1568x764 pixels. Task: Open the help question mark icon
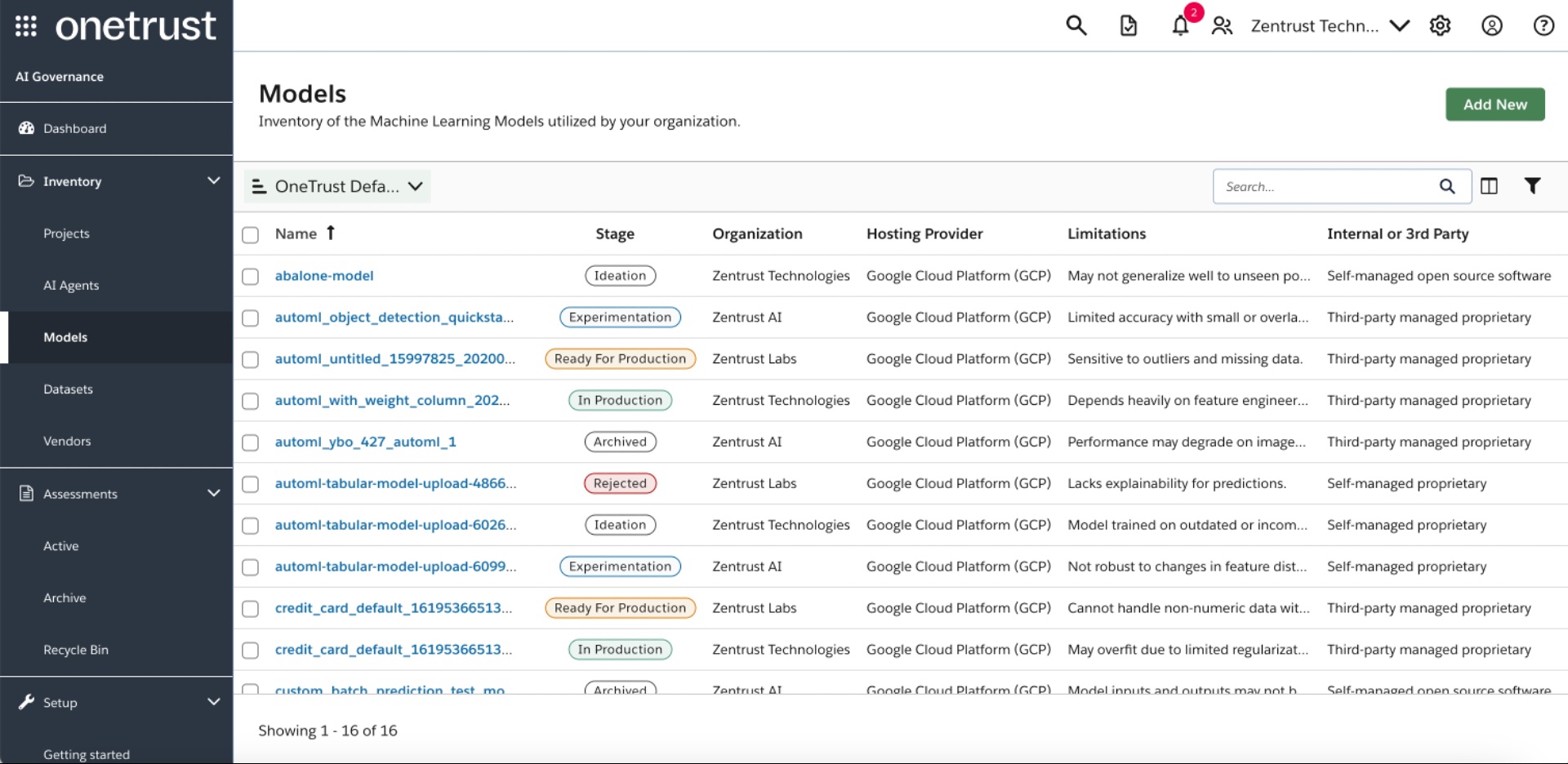click(x=1543, y=25)
